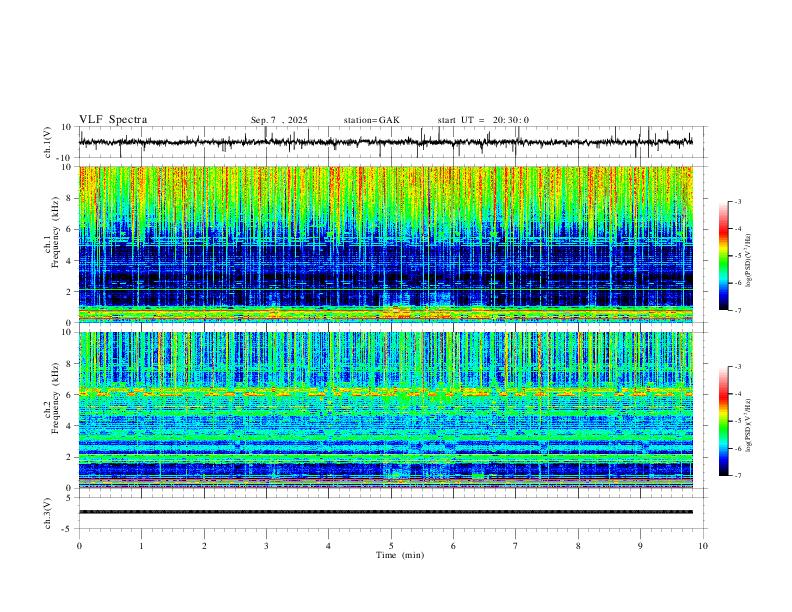Screen dimensions: 792x612
Task: Click the time axis tick label "4"
Action: click(328, 546)
